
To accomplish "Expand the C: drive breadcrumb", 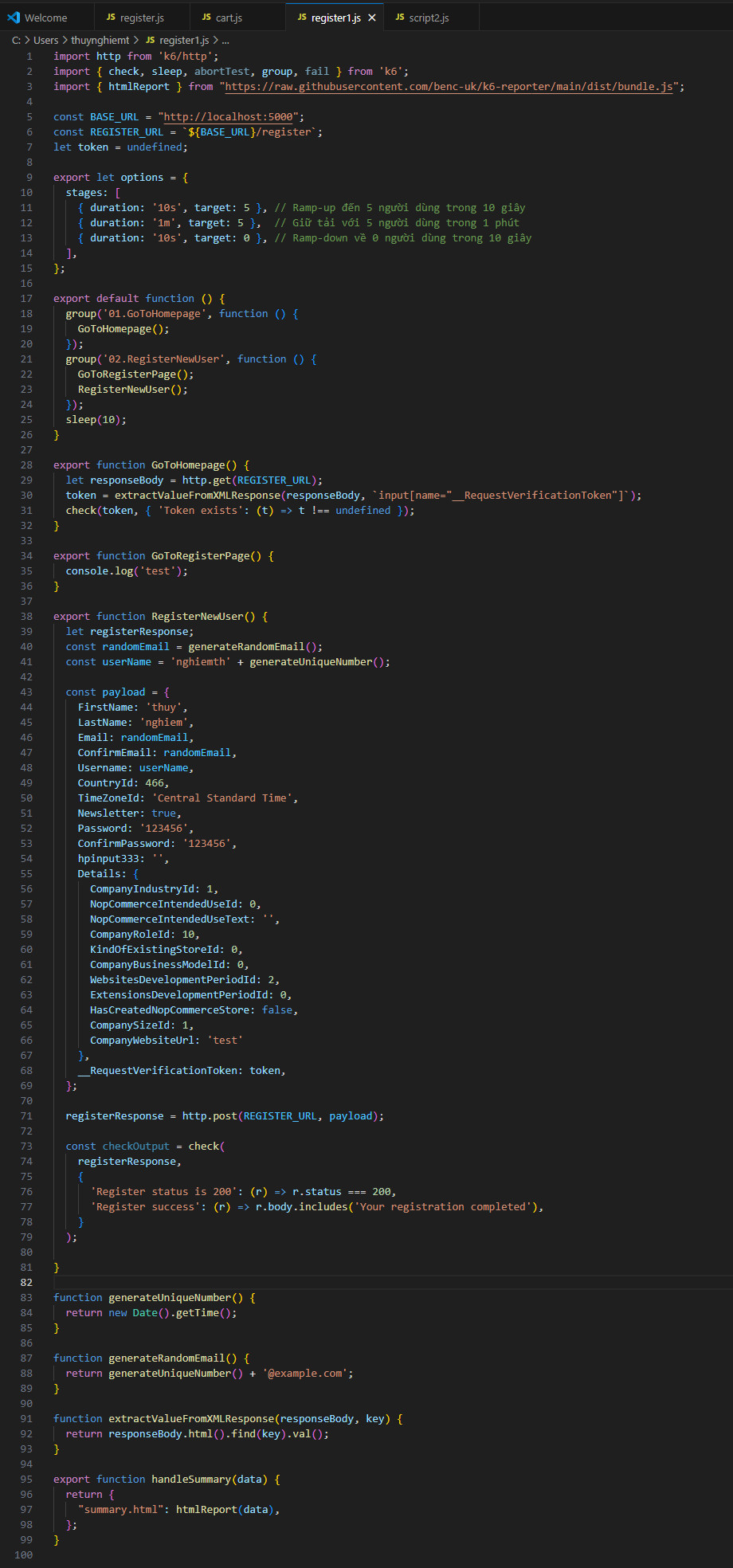I will 16,40.
